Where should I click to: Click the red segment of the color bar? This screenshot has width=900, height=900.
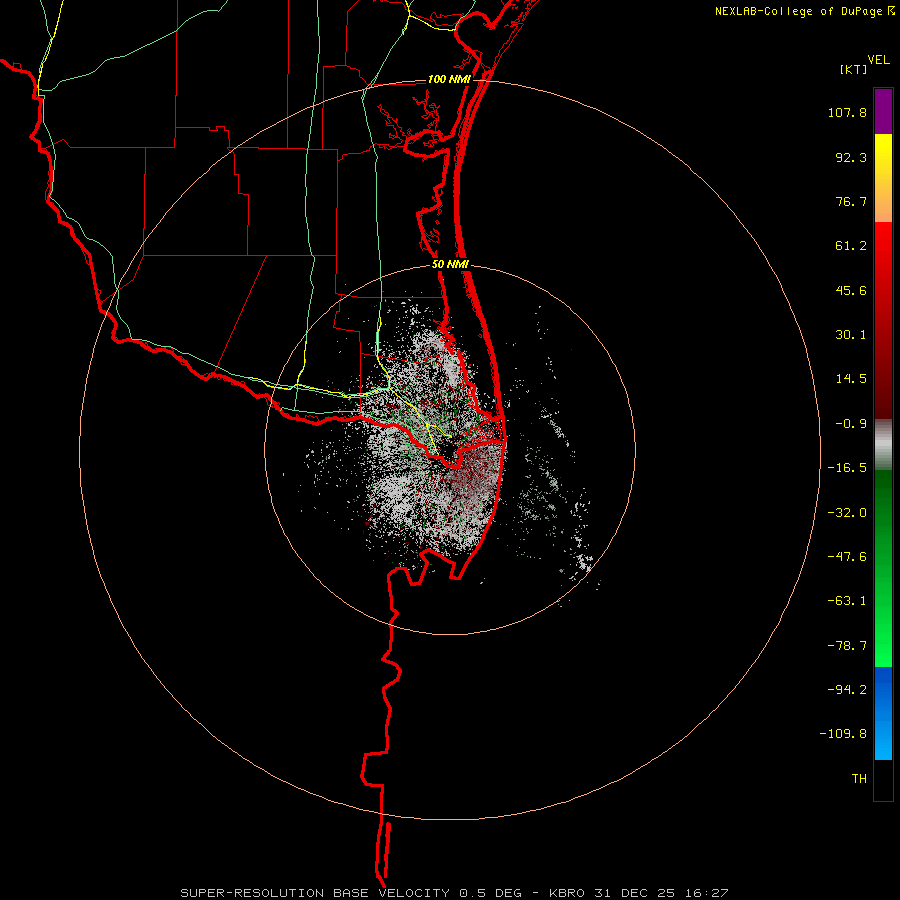[883, 320]
